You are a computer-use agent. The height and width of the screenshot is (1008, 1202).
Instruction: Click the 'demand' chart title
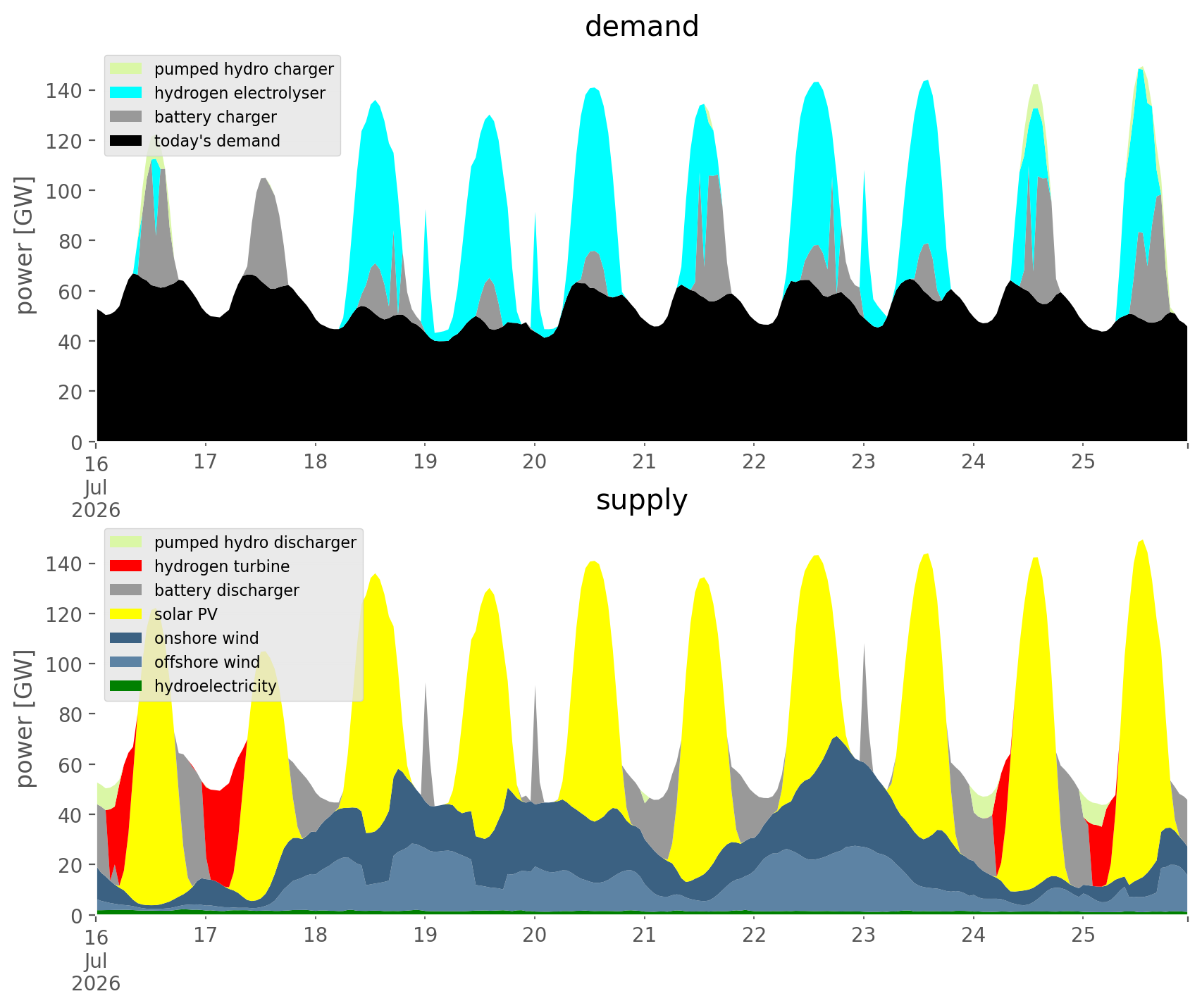point(642,27)
